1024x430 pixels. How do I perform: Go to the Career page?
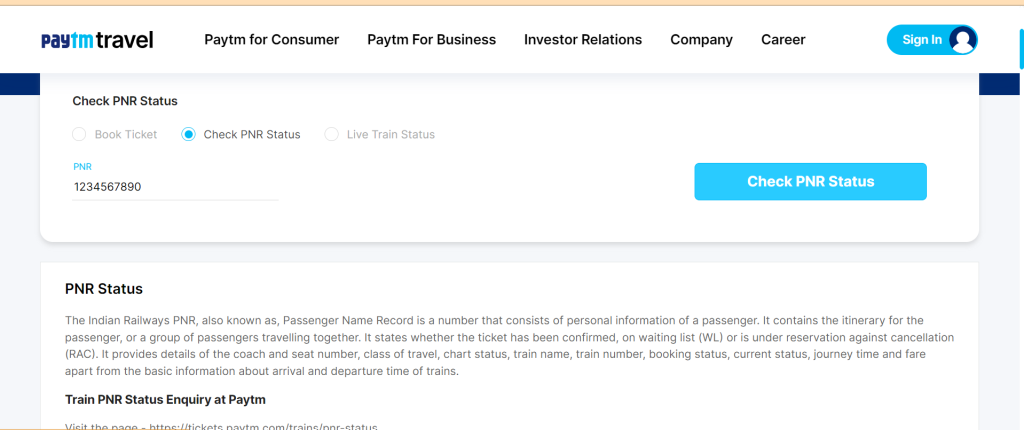783,40
